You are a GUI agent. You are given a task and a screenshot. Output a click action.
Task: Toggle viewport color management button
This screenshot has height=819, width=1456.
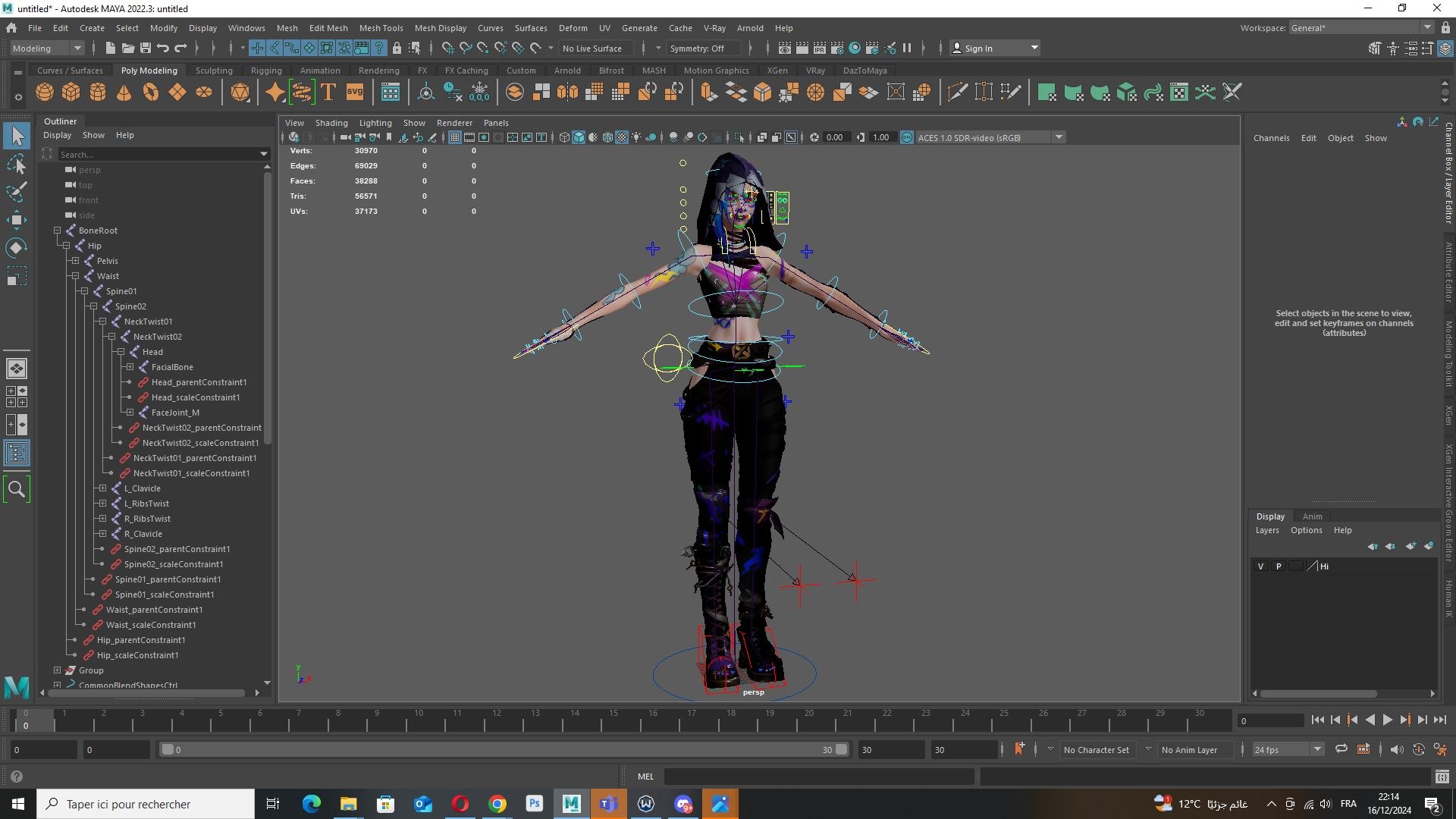coord(907,137)
